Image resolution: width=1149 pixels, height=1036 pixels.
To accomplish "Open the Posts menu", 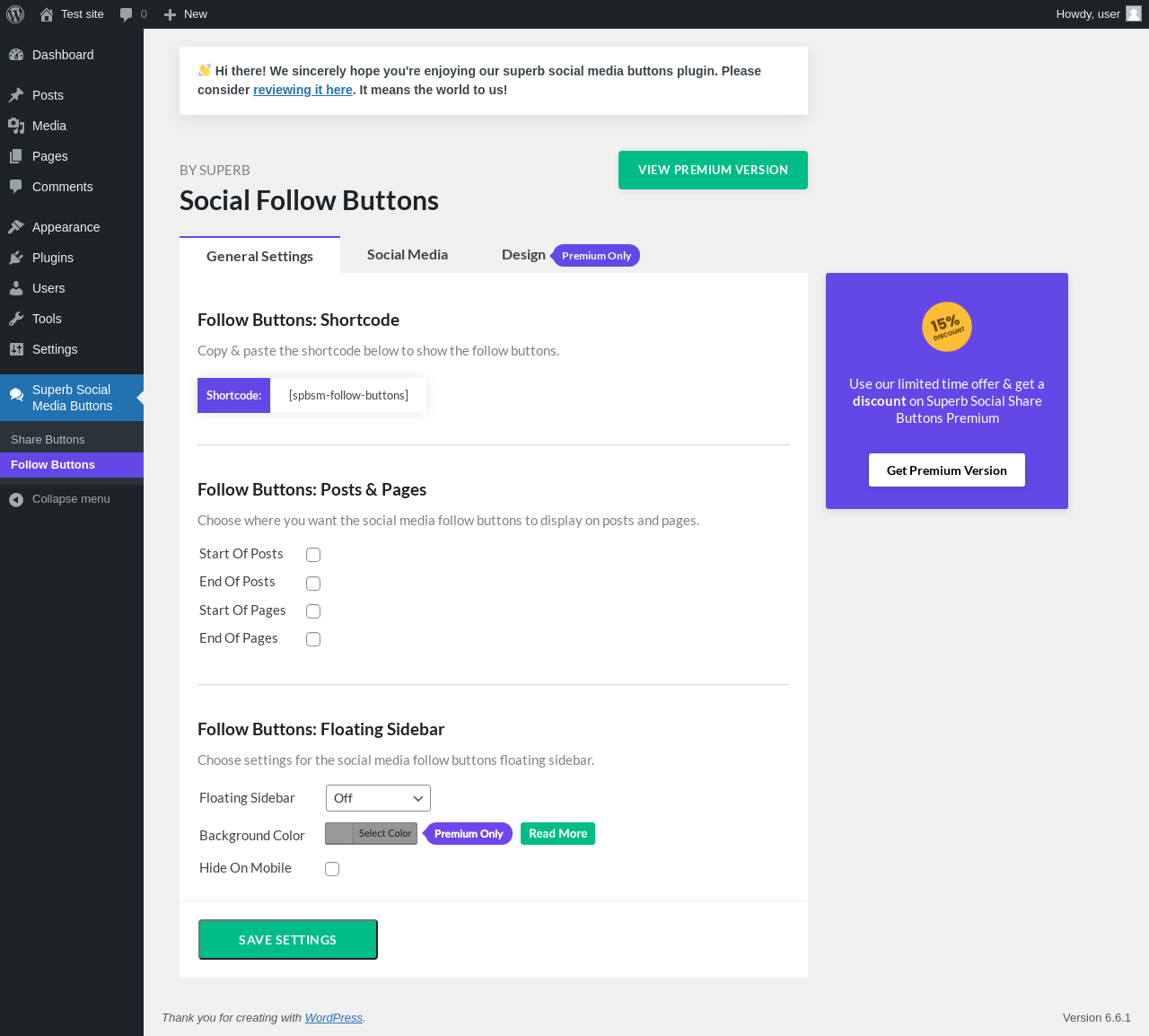I will [x=72, y=95].
